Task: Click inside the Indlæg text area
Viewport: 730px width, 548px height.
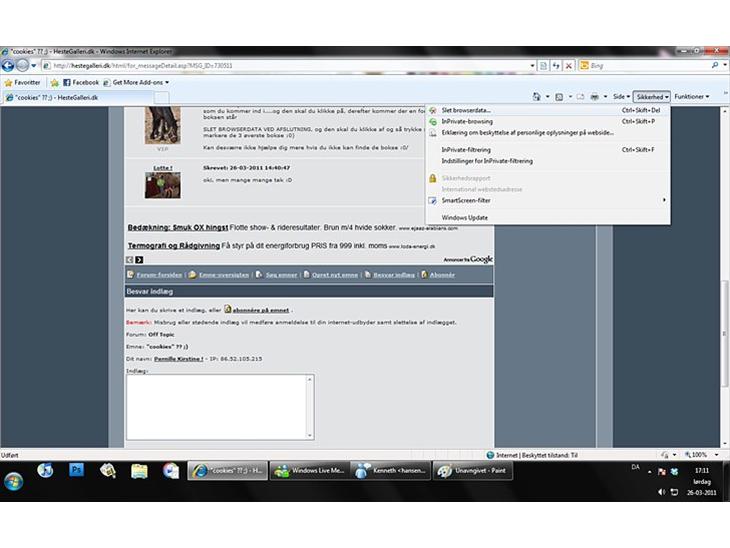Action: click(219, 406)
